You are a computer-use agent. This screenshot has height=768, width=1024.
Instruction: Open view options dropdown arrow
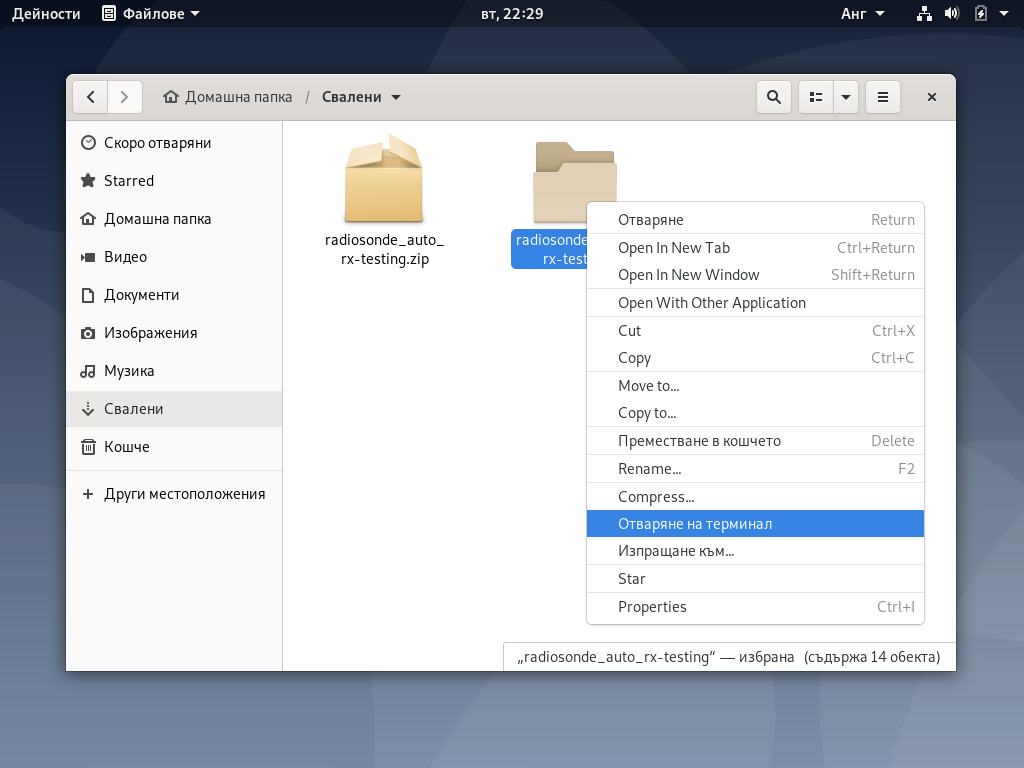pos(846,97)
